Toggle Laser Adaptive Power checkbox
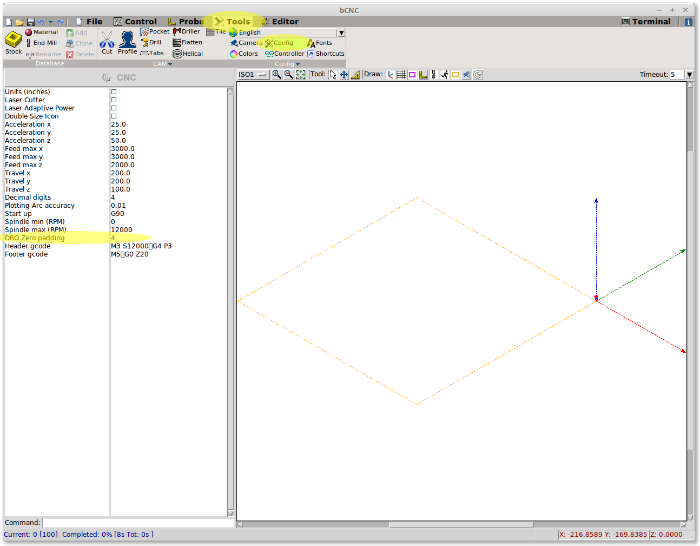The height and width of the screenshot is (546, 700). coord(114,108)
